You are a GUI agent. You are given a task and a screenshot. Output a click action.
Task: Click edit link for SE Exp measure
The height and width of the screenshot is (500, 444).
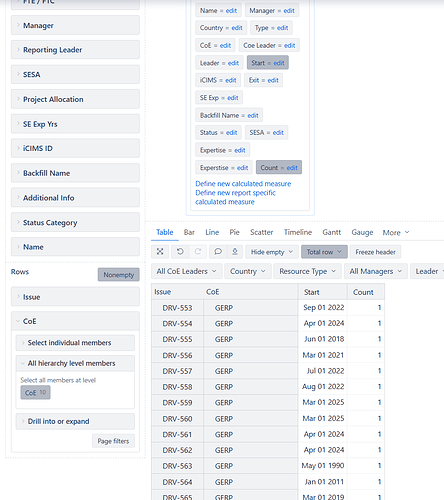pos(233,98)
